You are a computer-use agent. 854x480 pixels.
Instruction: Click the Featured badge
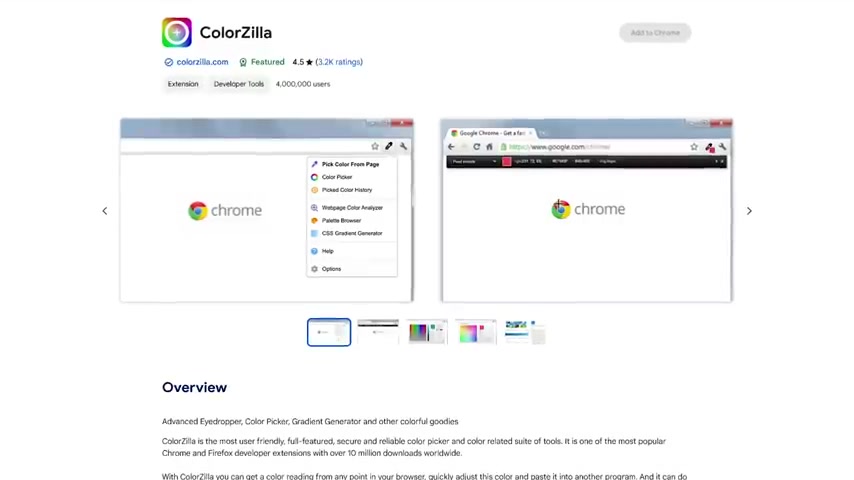click(x=261, y=62)
